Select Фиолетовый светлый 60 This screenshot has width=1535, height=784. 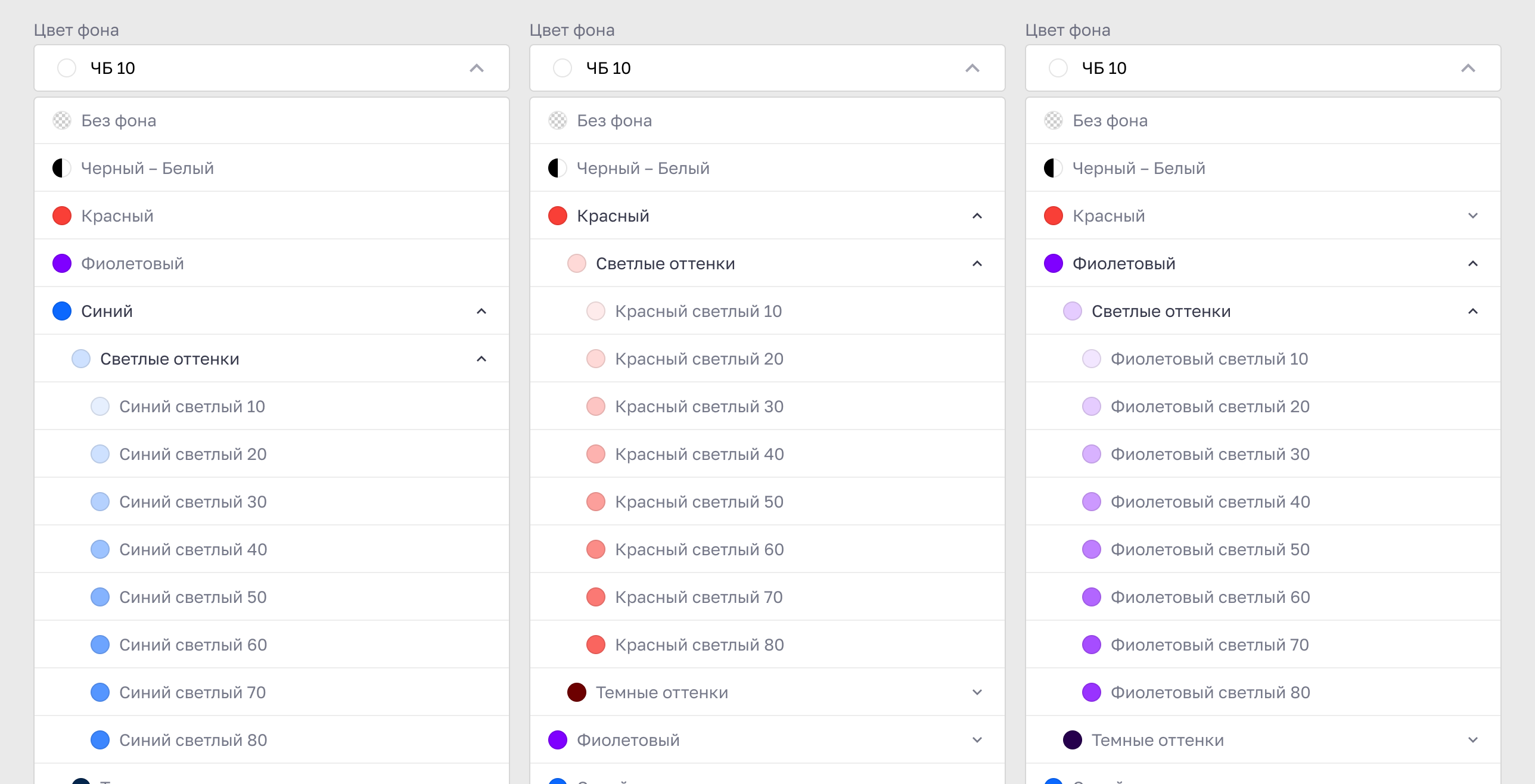point(1263,597)
